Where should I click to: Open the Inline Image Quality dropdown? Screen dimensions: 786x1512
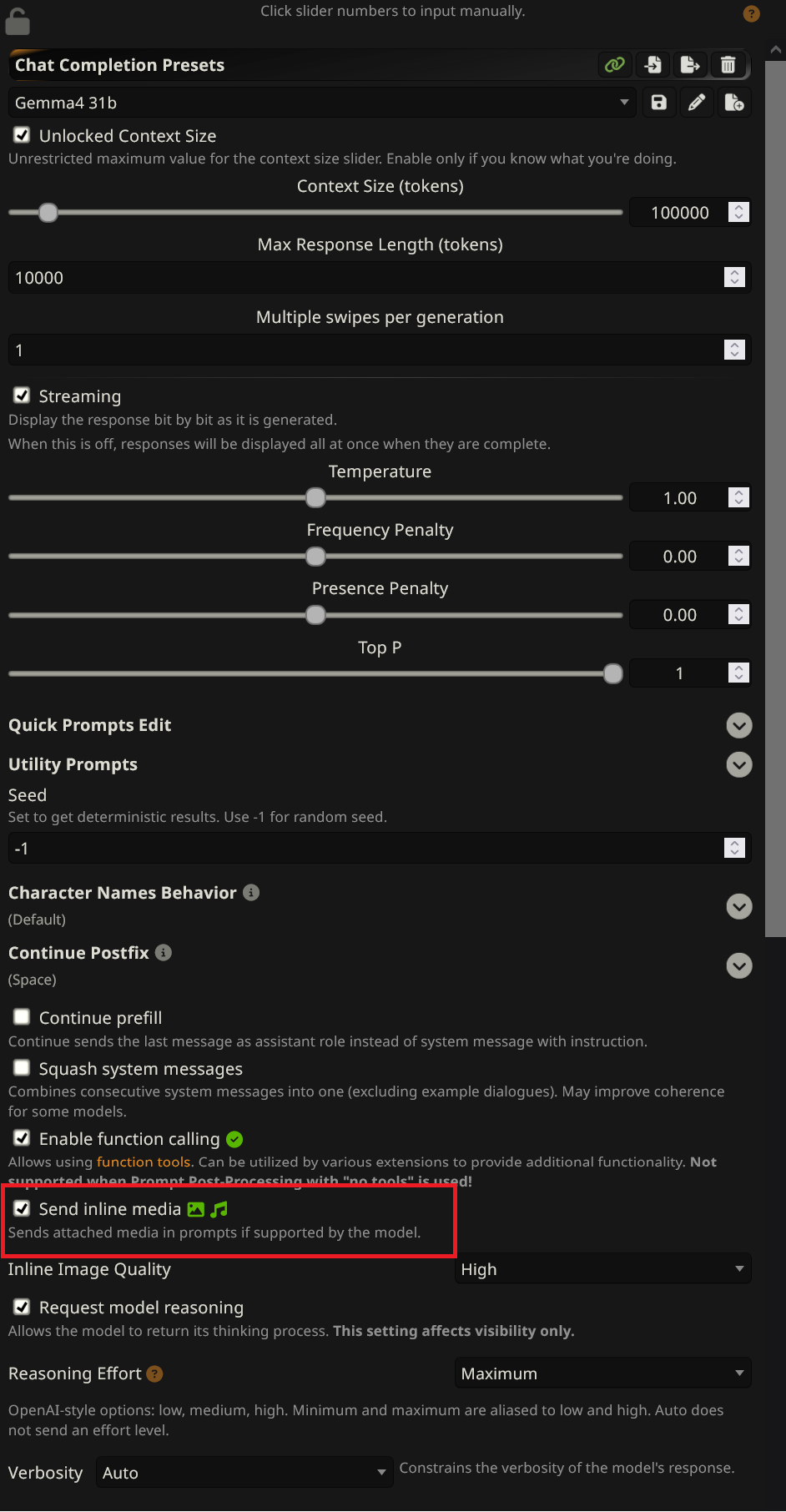[x=602, y=1269]
